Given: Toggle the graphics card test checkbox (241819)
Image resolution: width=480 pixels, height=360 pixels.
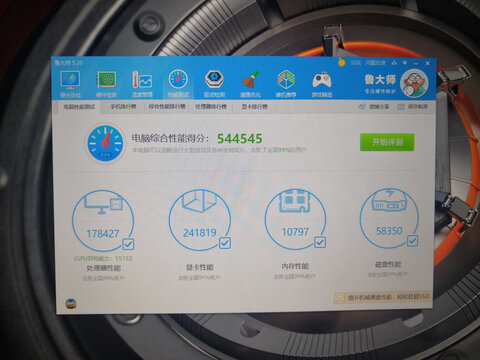Looking at the screenshot, I should click(x=225, y=243).
